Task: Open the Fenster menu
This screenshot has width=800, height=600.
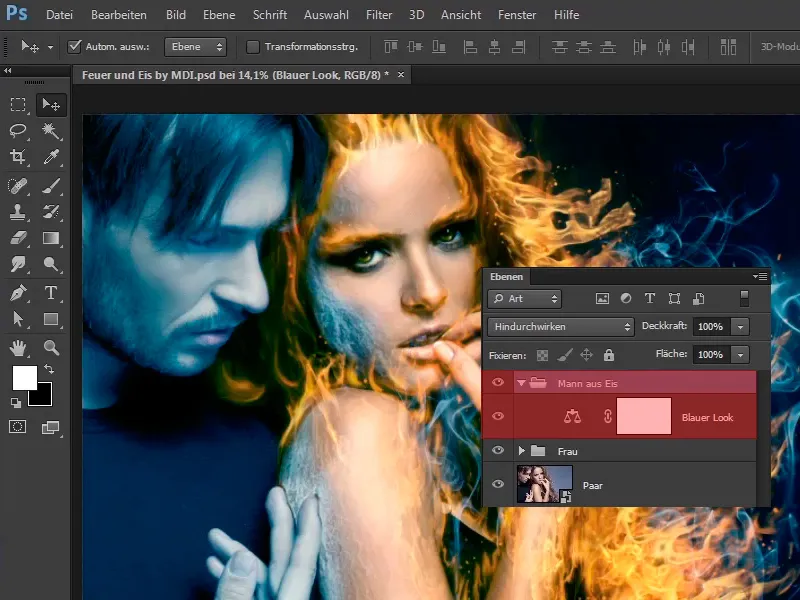Action: pos(517,15)
